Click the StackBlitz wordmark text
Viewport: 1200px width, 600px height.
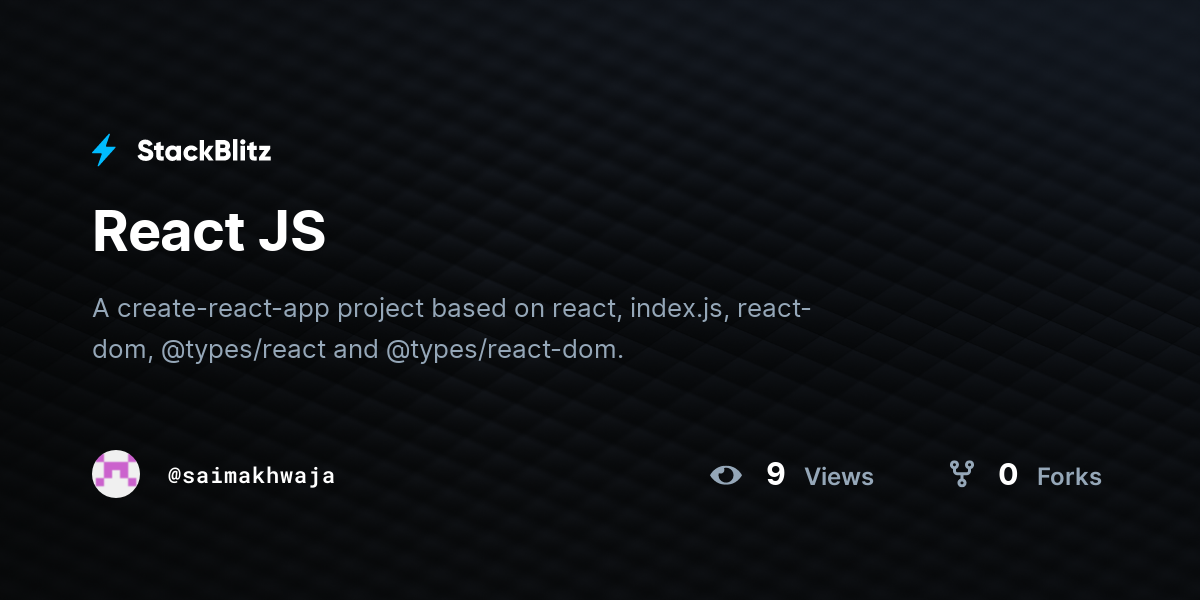(204, 151)
